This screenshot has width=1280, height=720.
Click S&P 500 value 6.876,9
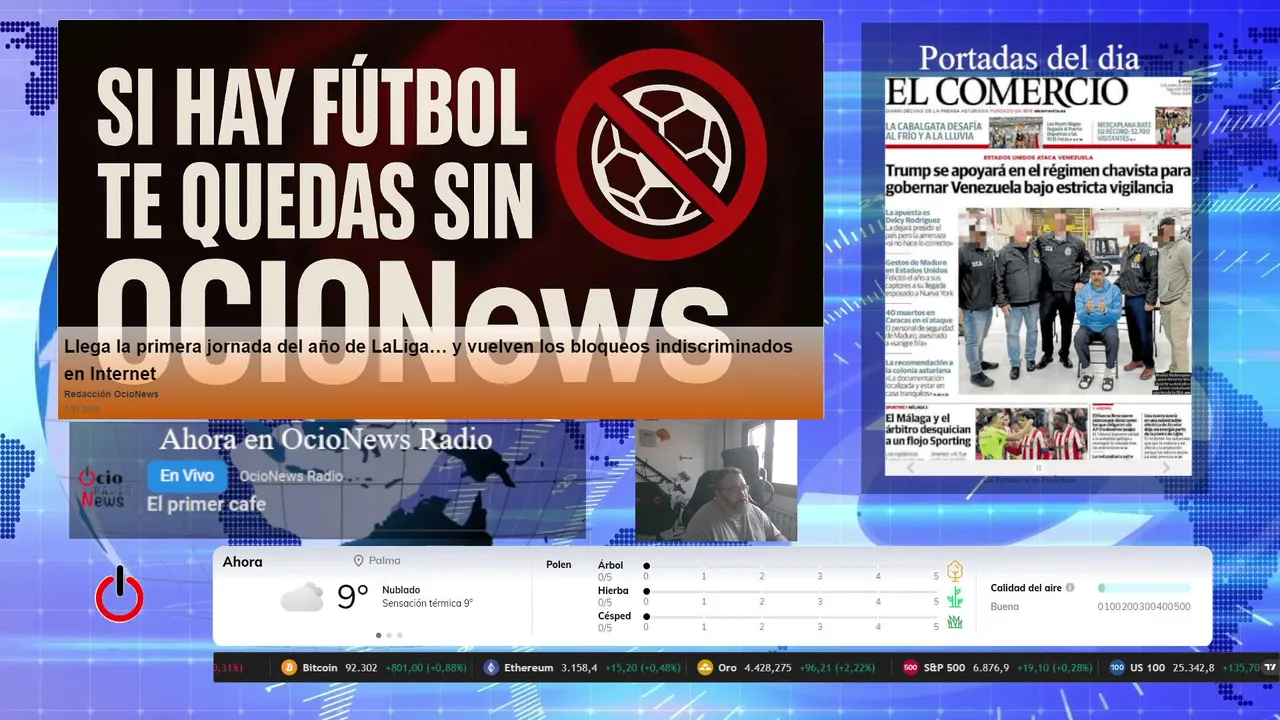(992, 667)
